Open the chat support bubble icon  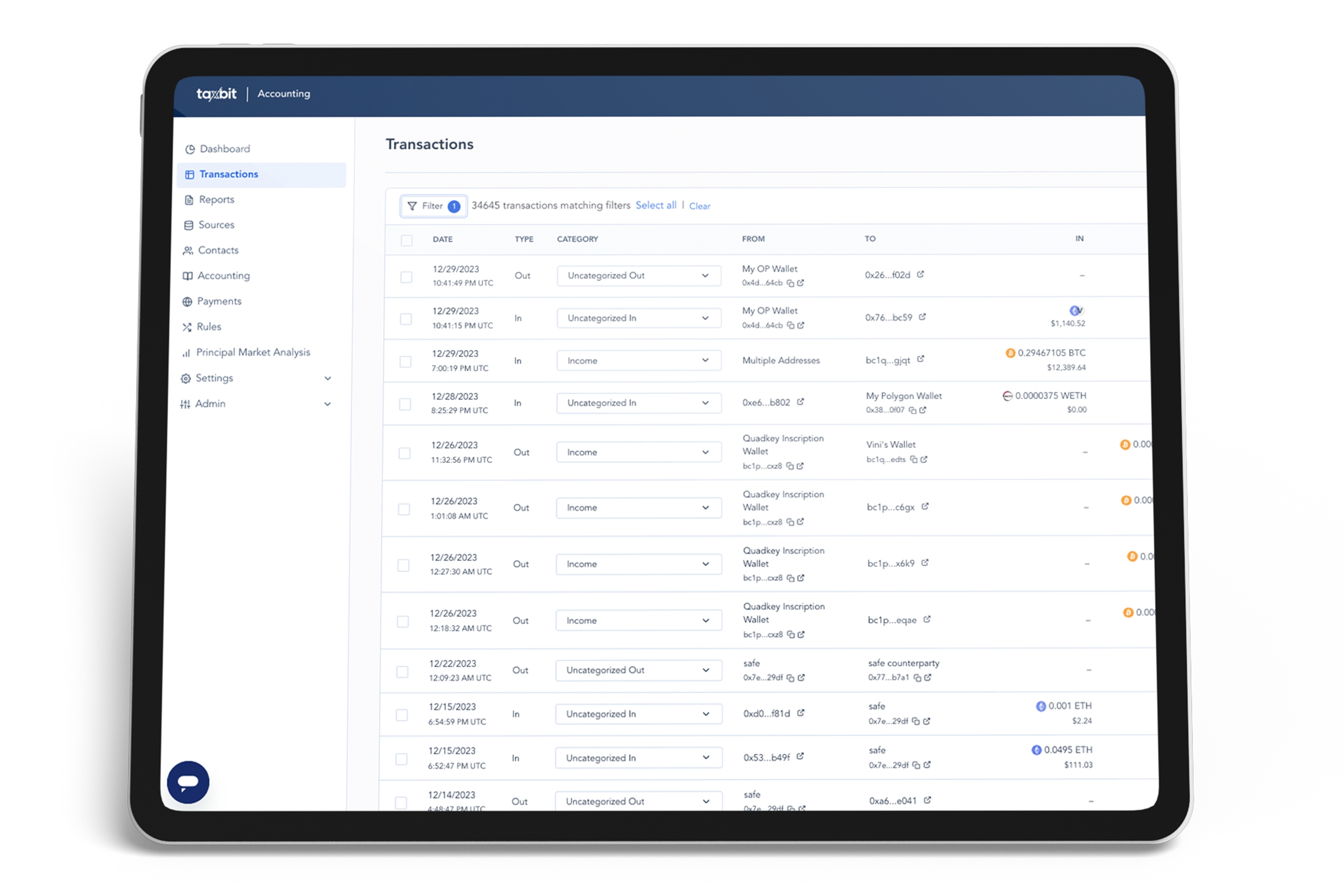(187, 782)
